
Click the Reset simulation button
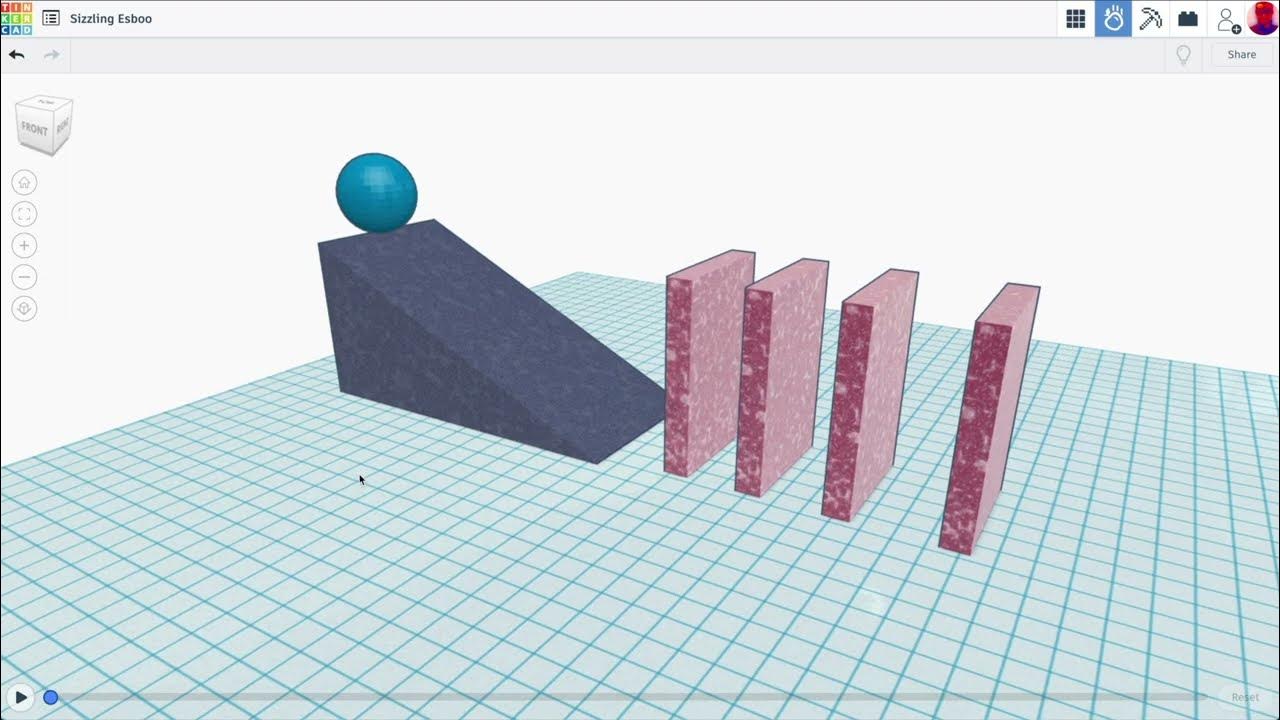coord(1245,697)
